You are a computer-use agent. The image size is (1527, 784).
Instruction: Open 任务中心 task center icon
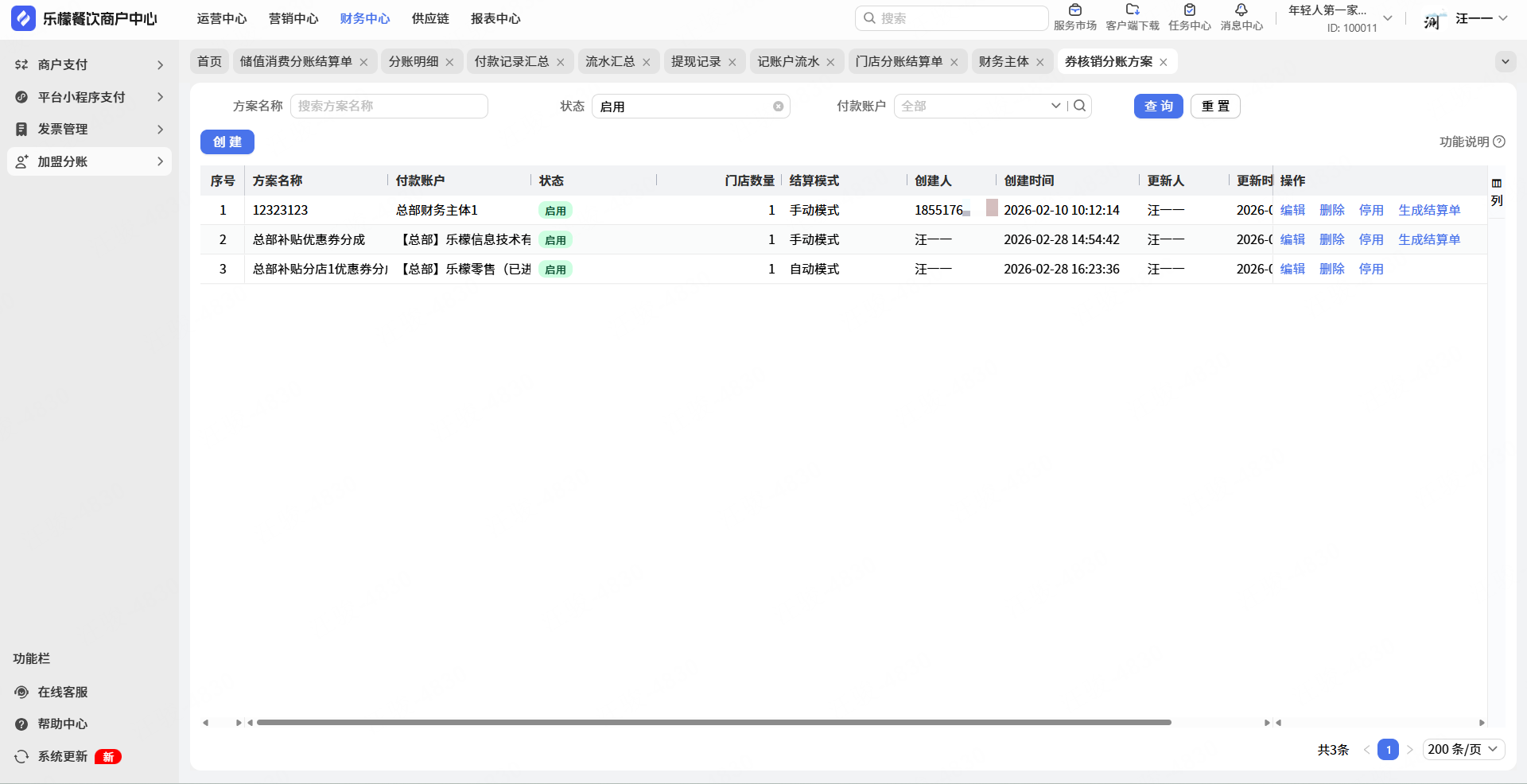[x=1190, y=10]
